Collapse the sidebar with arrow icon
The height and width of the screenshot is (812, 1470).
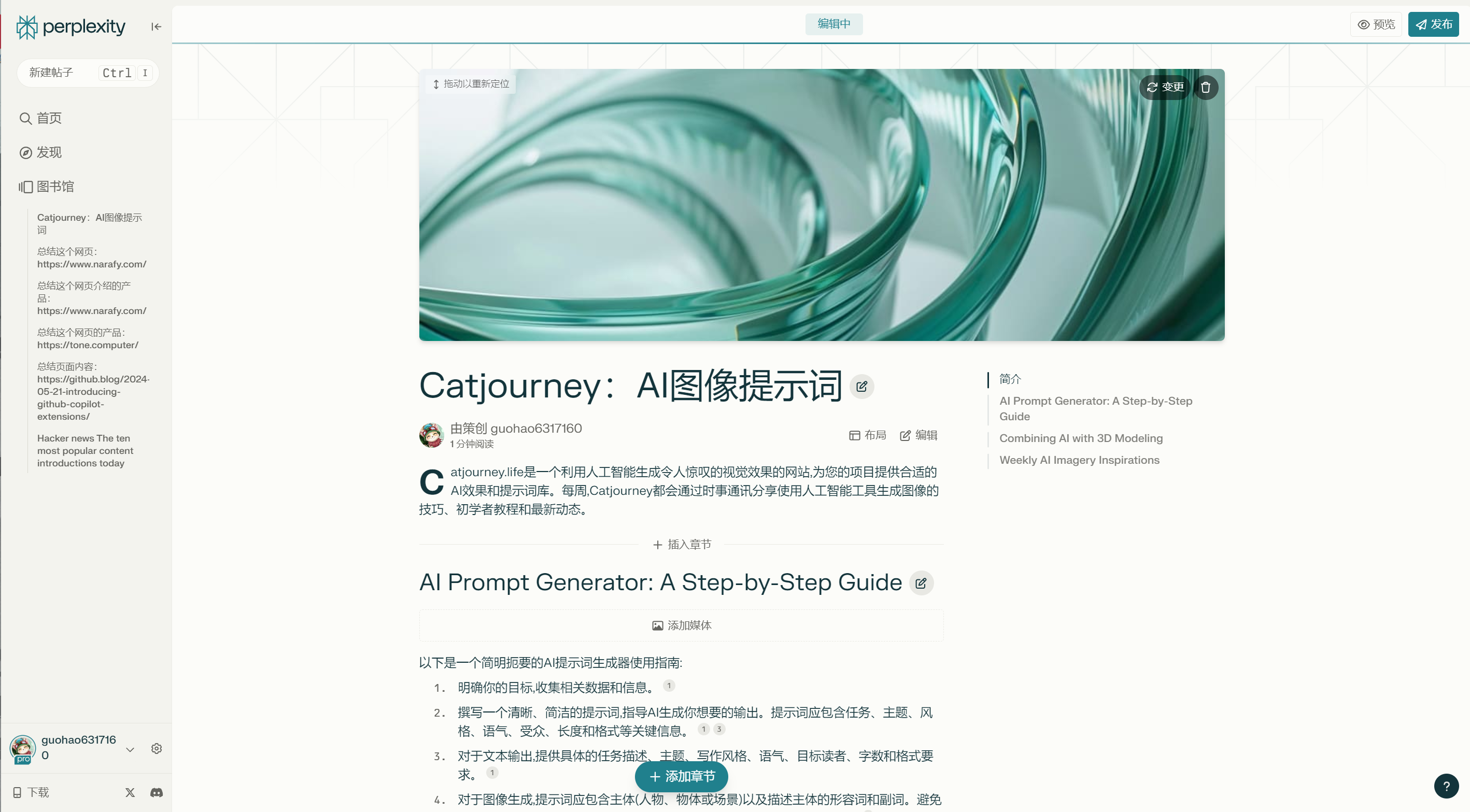(156, 27)
